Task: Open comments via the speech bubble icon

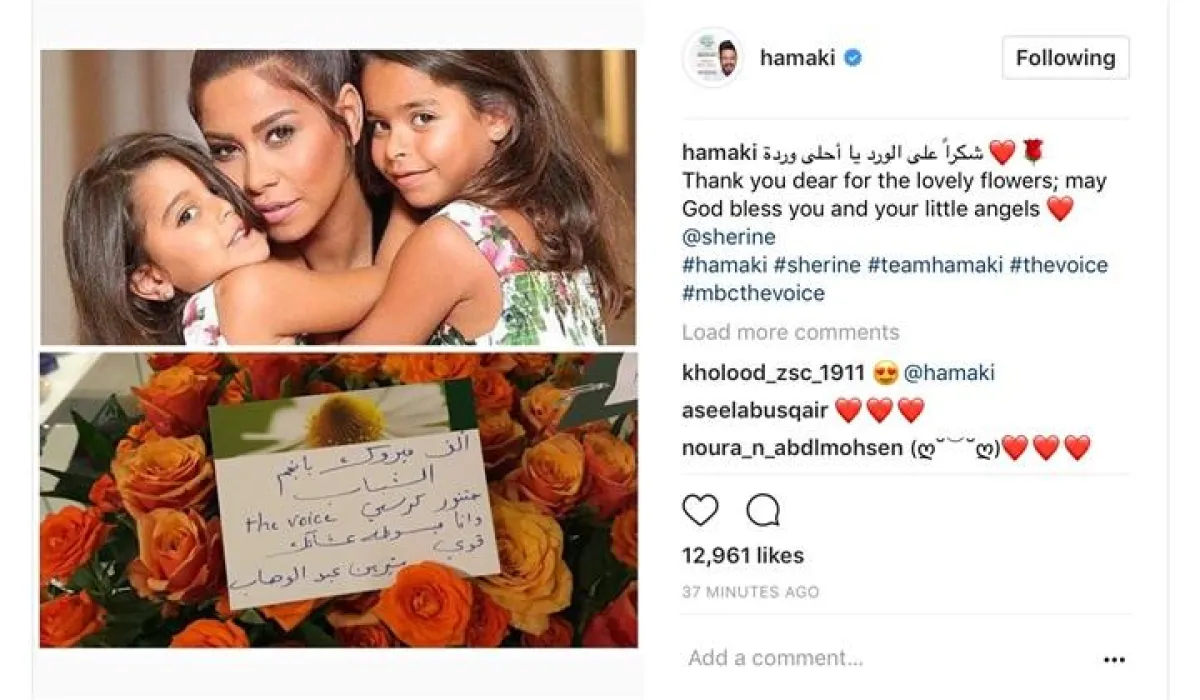Action: pos(763,511)
